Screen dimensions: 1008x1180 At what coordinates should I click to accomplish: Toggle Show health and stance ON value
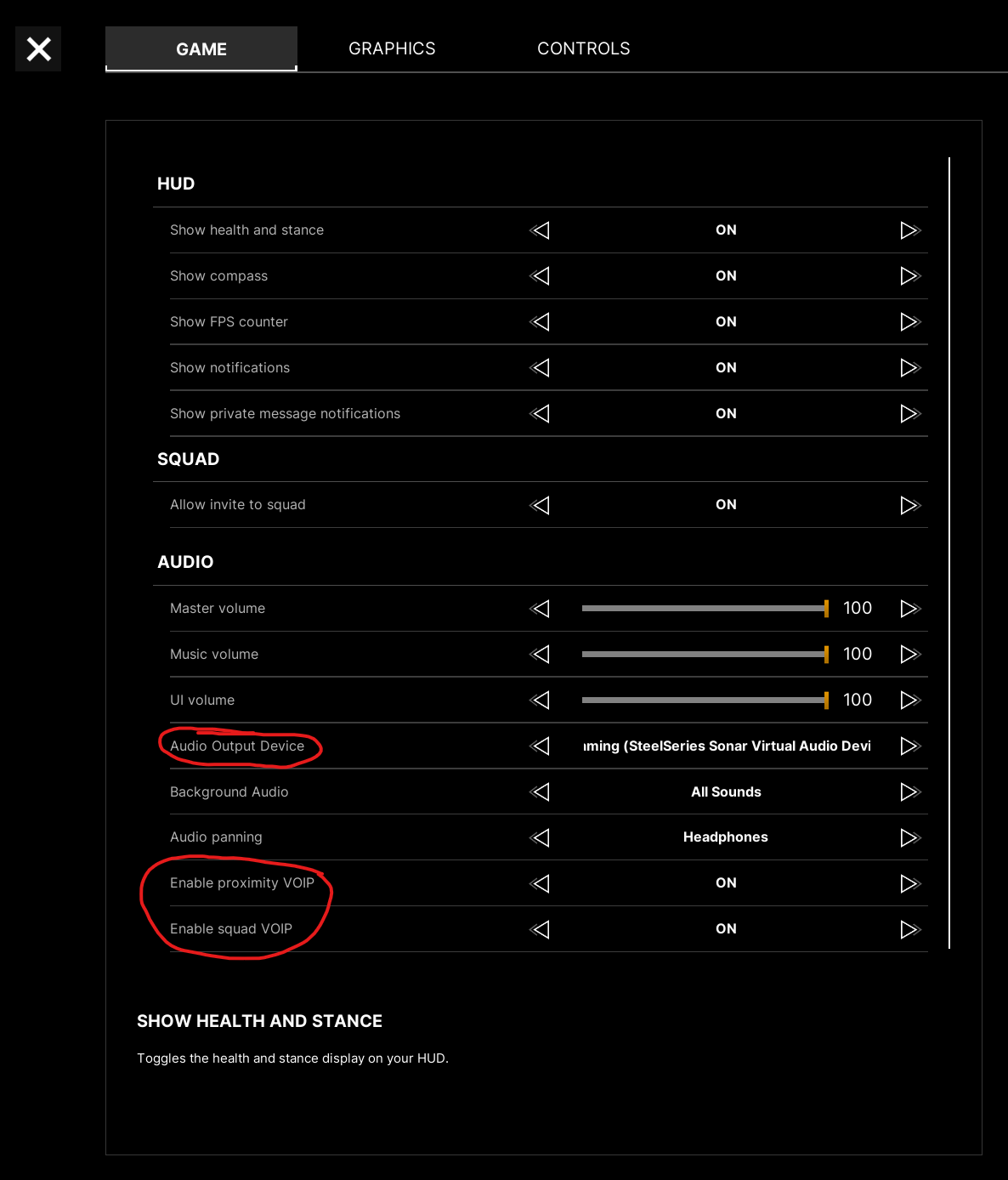click(726, 230)
